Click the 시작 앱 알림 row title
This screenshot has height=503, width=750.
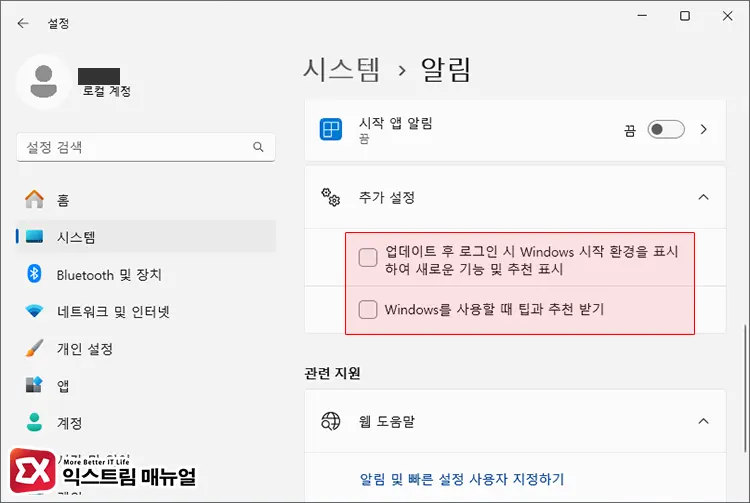(x=396, y=123)
